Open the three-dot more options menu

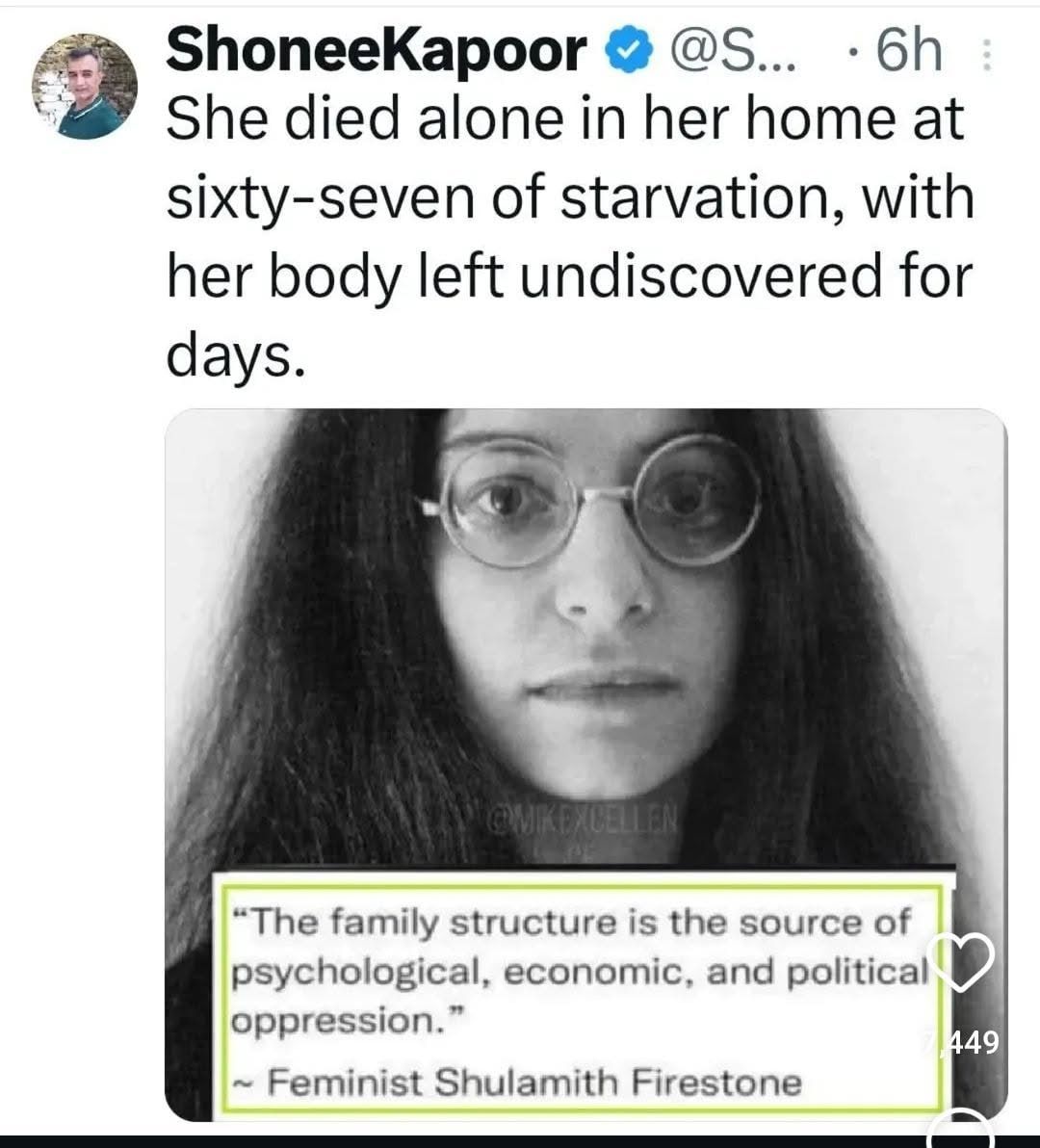(987, 54)
